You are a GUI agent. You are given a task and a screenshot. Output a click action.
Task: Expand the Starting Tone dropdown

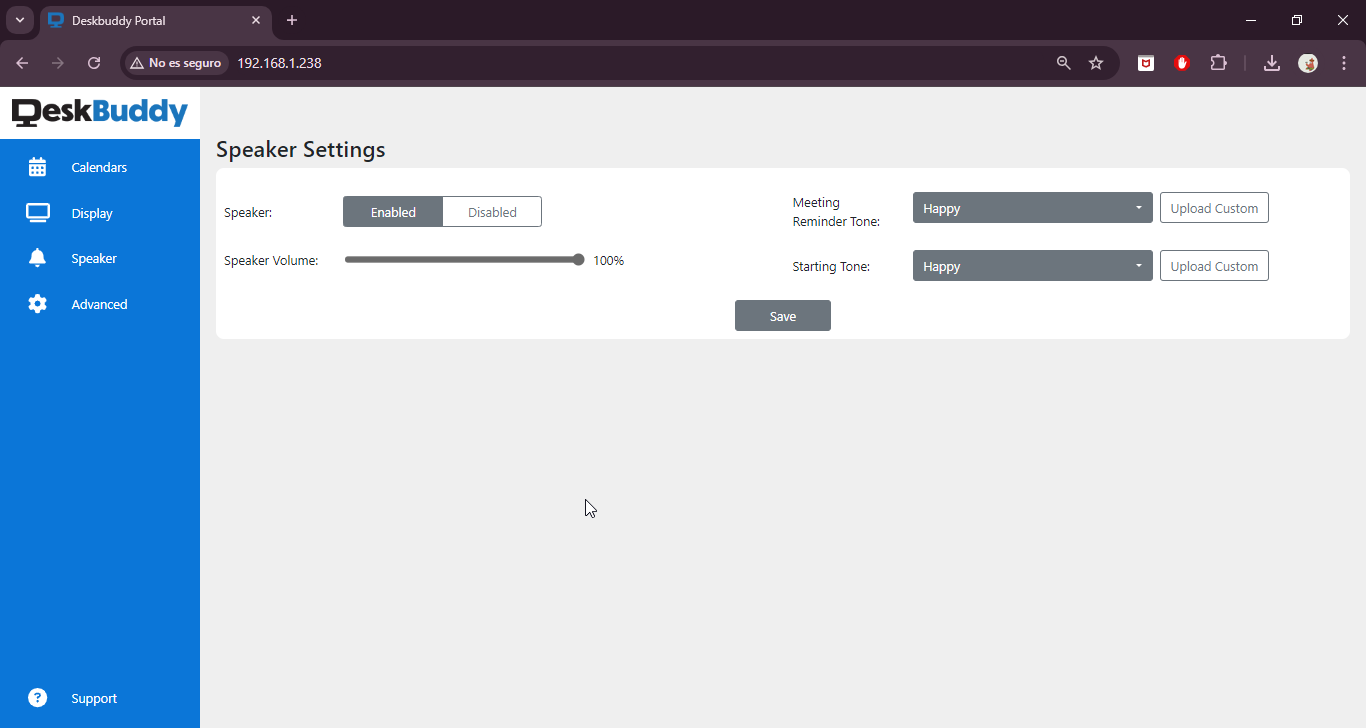point(1032,266)
